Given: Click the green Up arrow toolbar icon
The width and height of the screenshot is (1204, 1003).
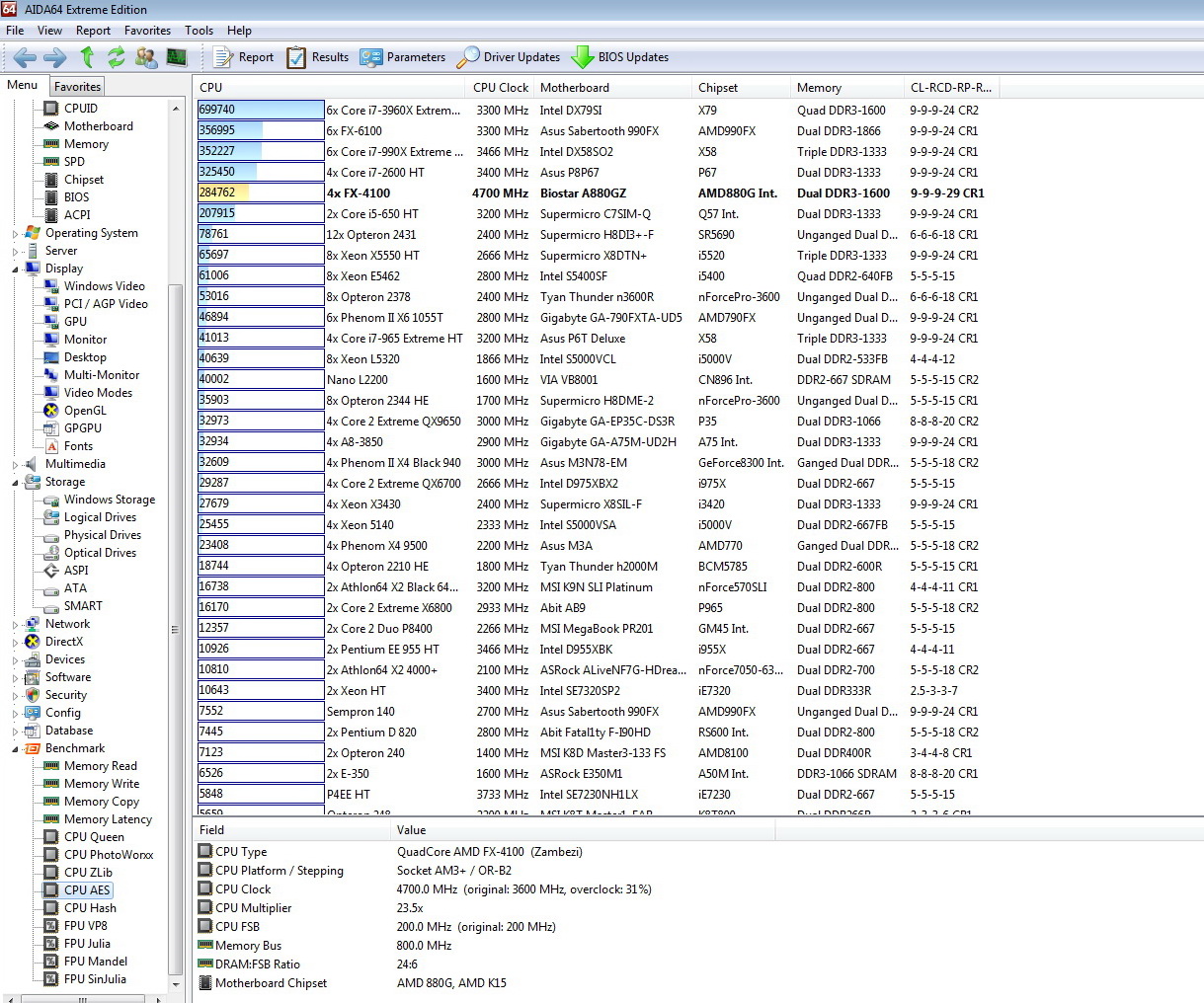Looking at the screenshot, I should [87, 57].
